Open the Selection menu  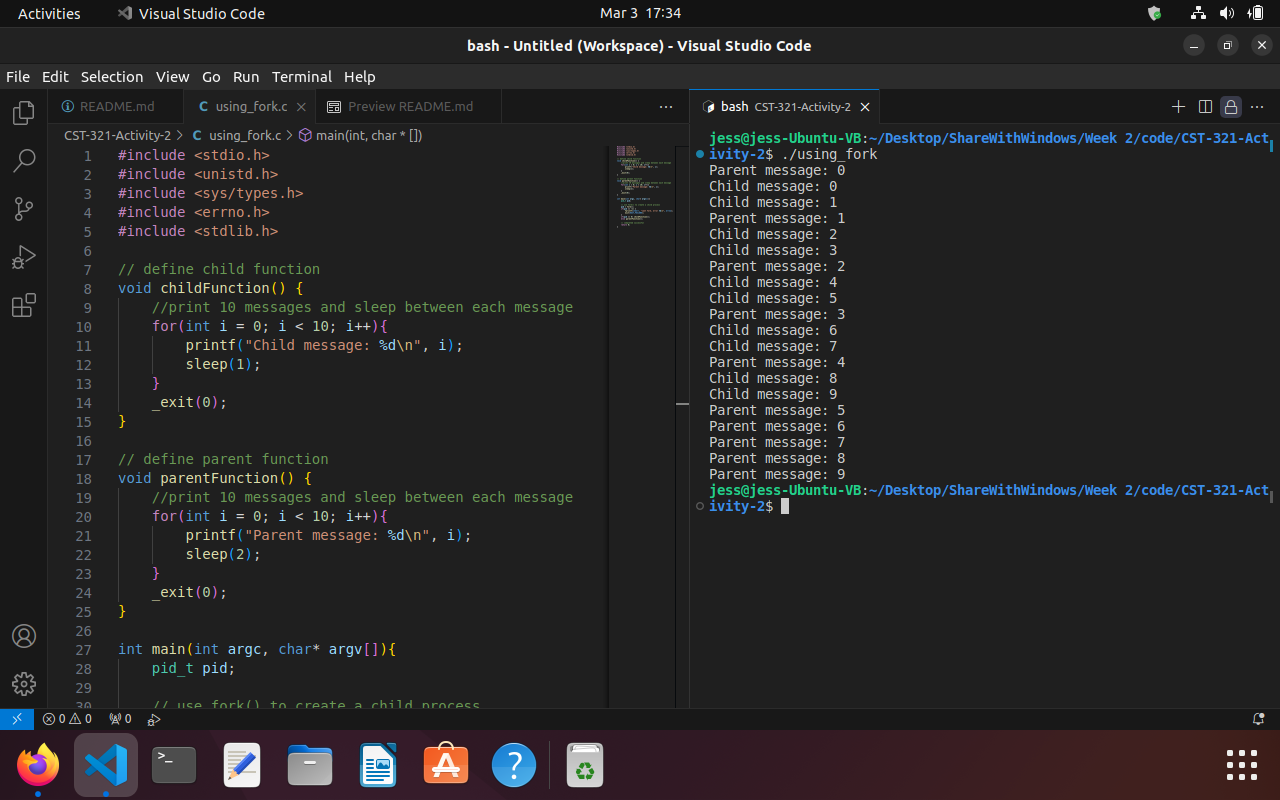coord(112,77)
